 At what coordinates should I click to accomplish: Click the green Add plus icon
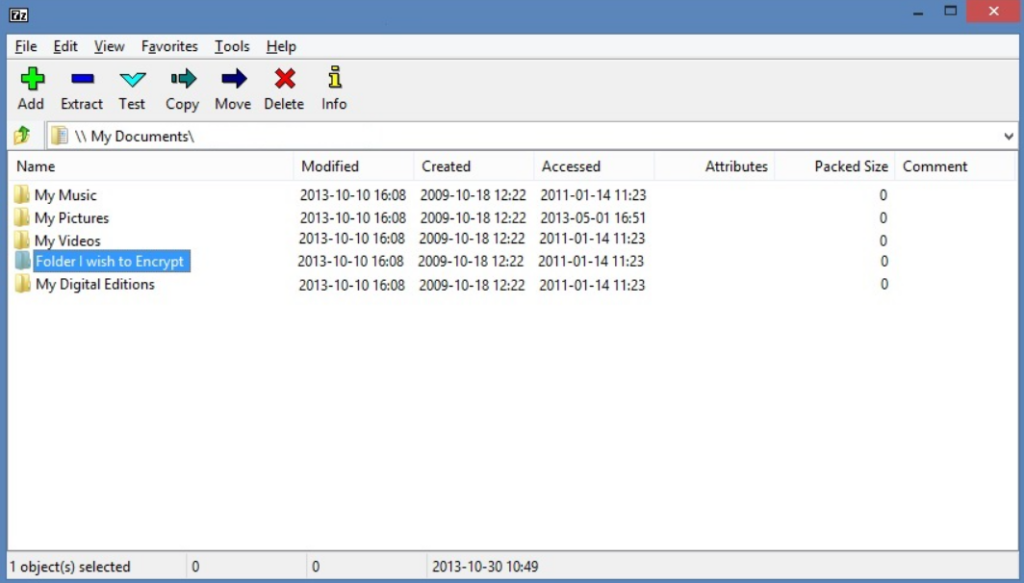pyautogui.click(x=32, y=79)
